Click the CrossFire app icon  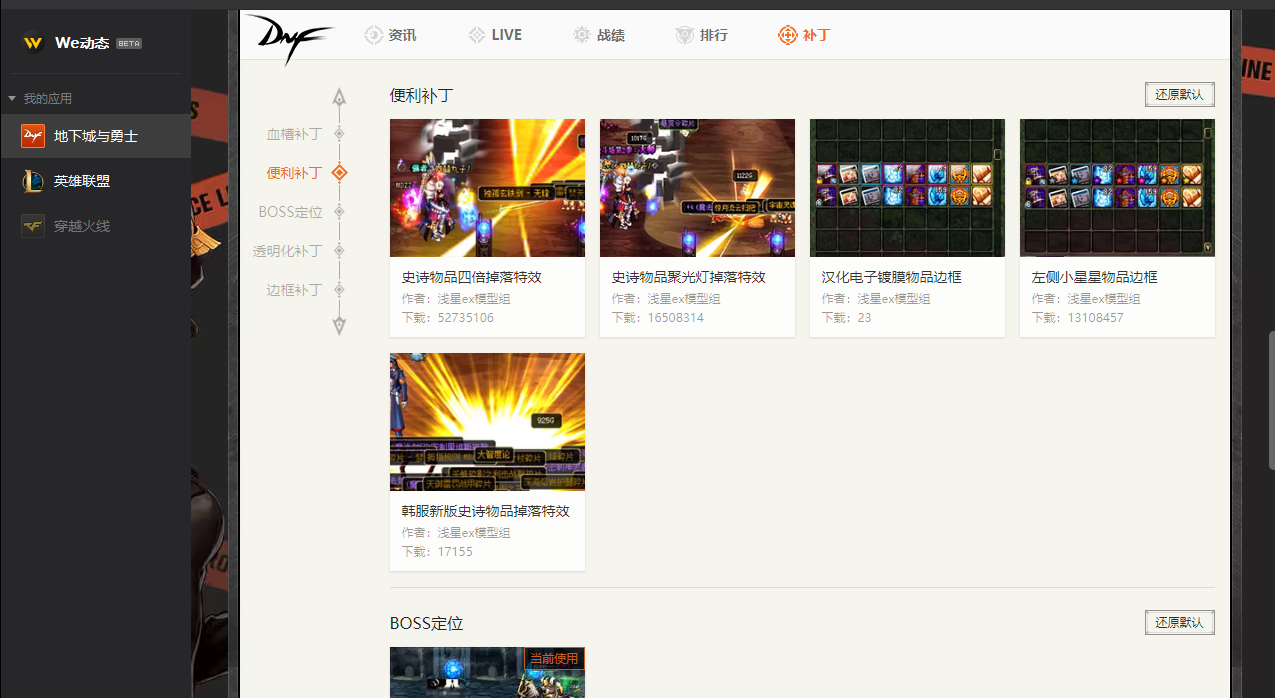coord(33,226)
